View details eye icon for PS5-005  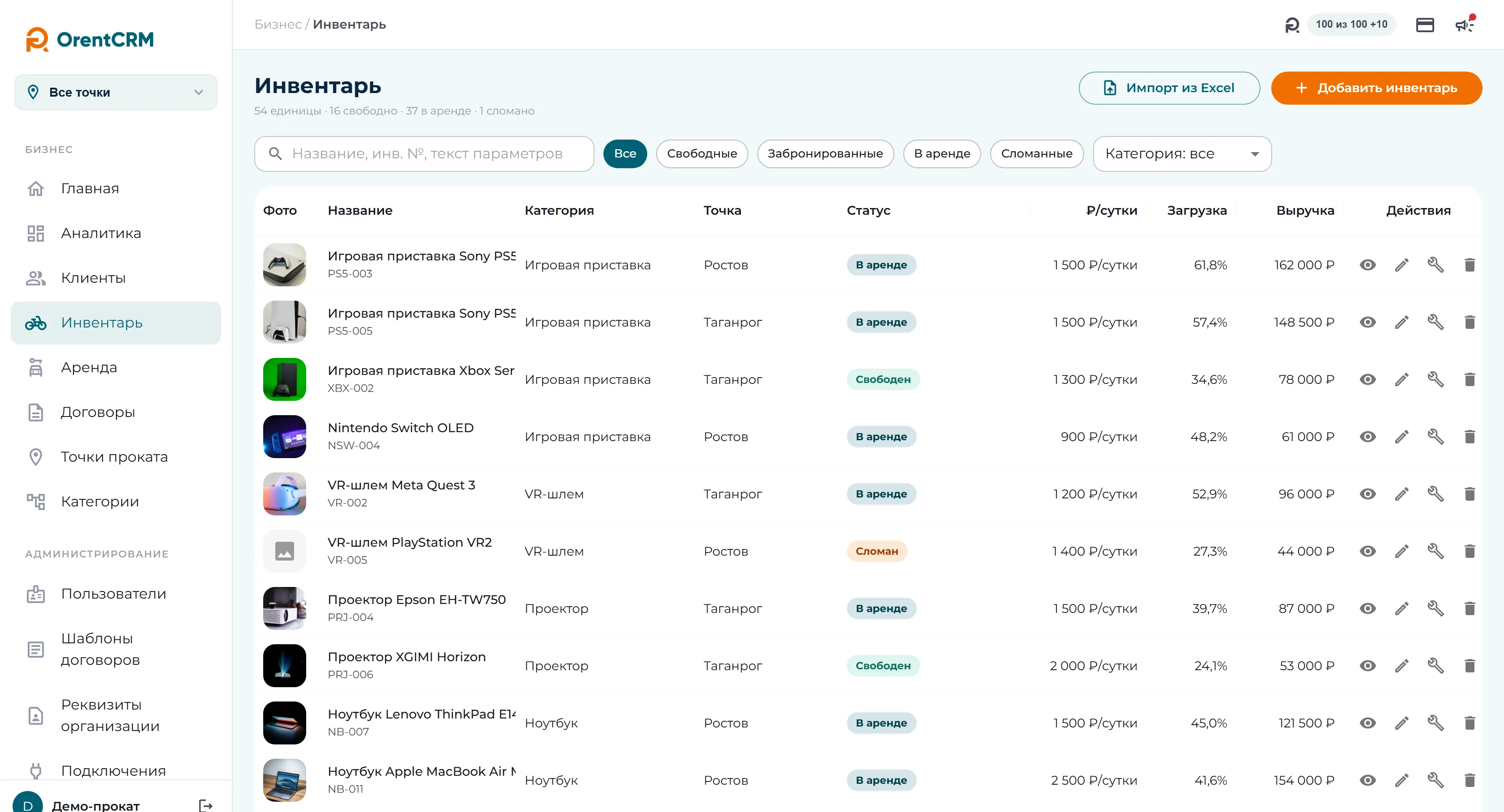[x=1367, y=322]
